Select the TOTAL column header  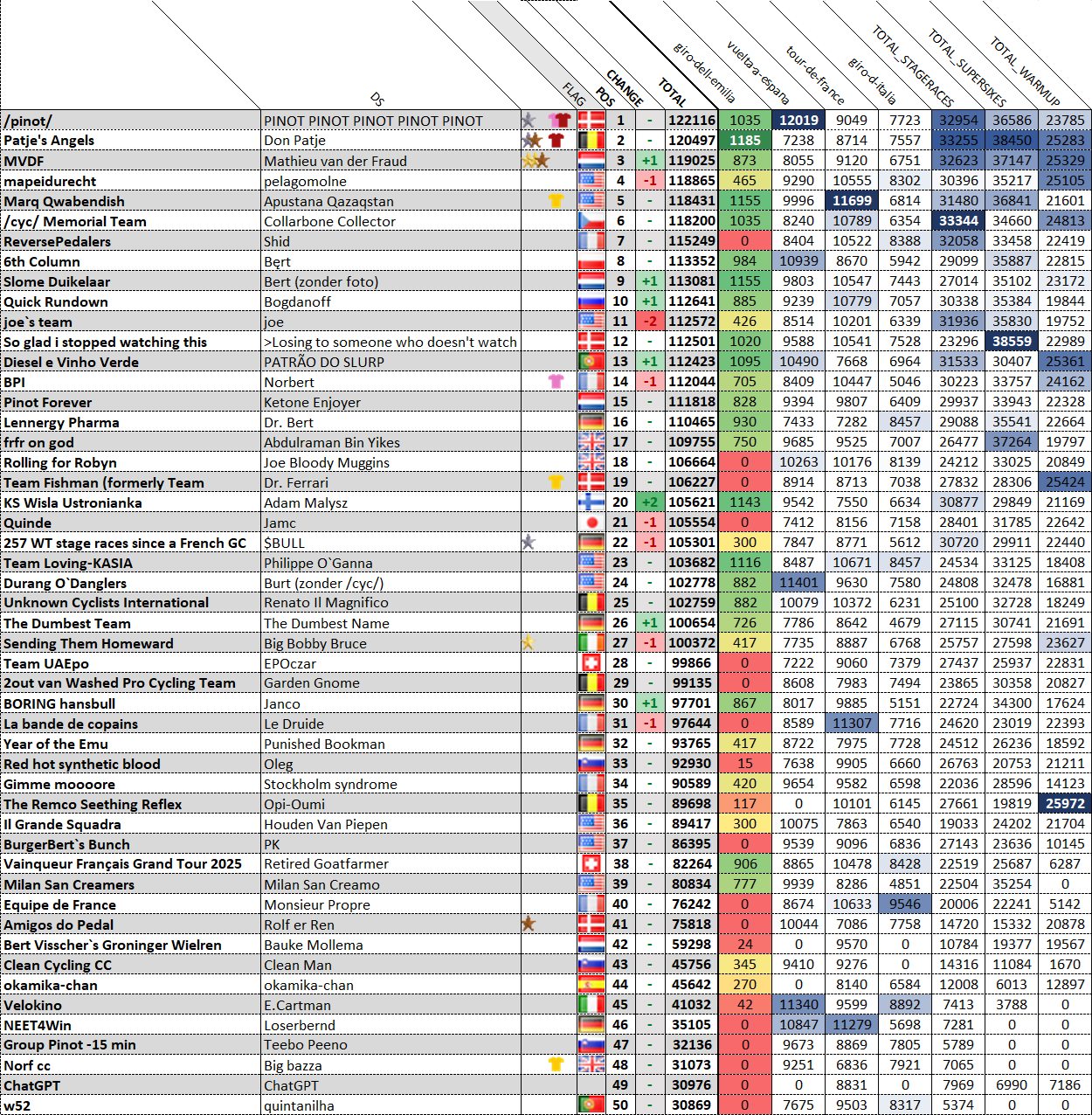coord(673,92)
